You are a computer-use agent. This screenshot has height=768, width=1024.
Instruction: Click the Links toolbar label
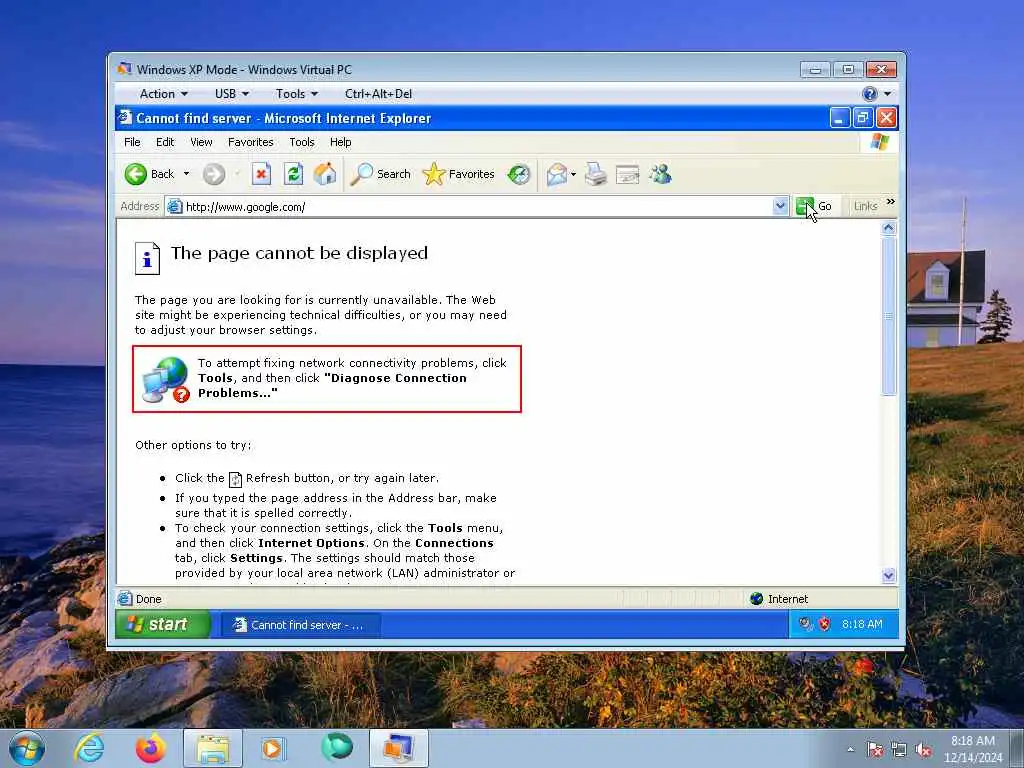[x=865, y=206]
